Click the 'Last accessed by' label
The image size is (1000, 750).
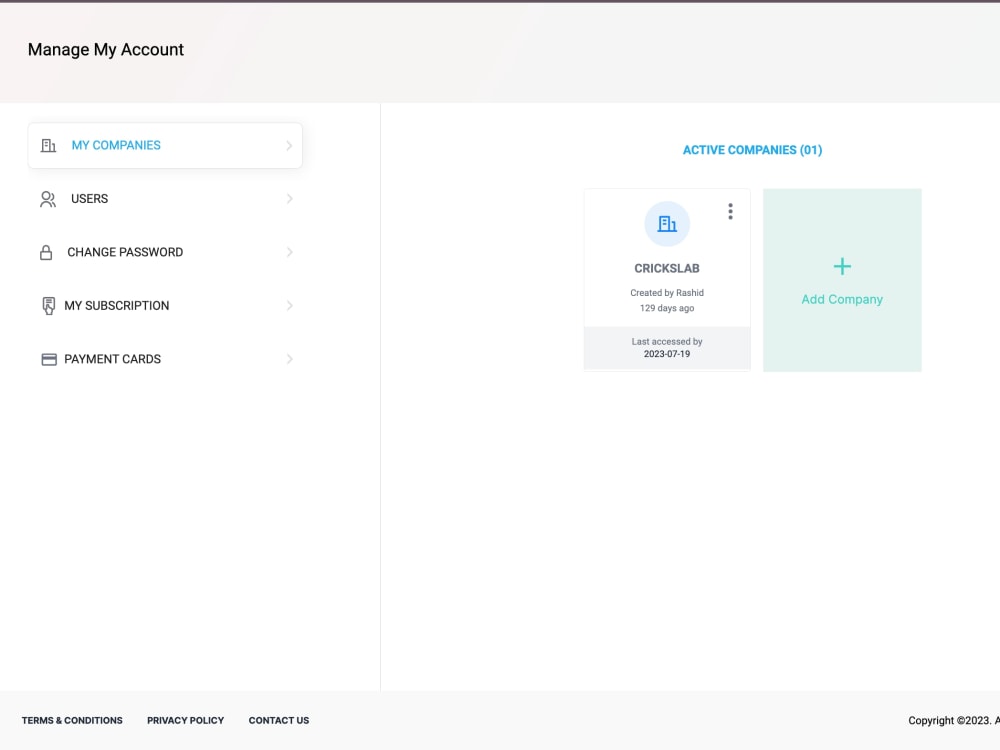click(667, 342)
